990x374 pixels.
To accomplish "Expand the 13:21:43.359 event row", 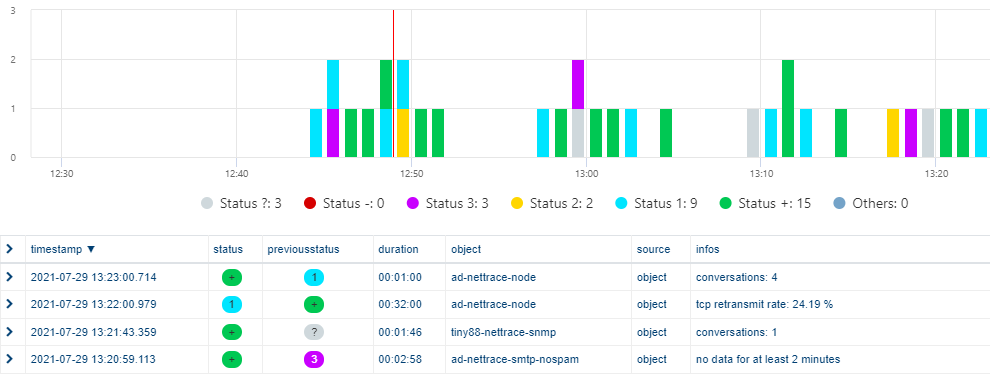I will click(9, 332).
